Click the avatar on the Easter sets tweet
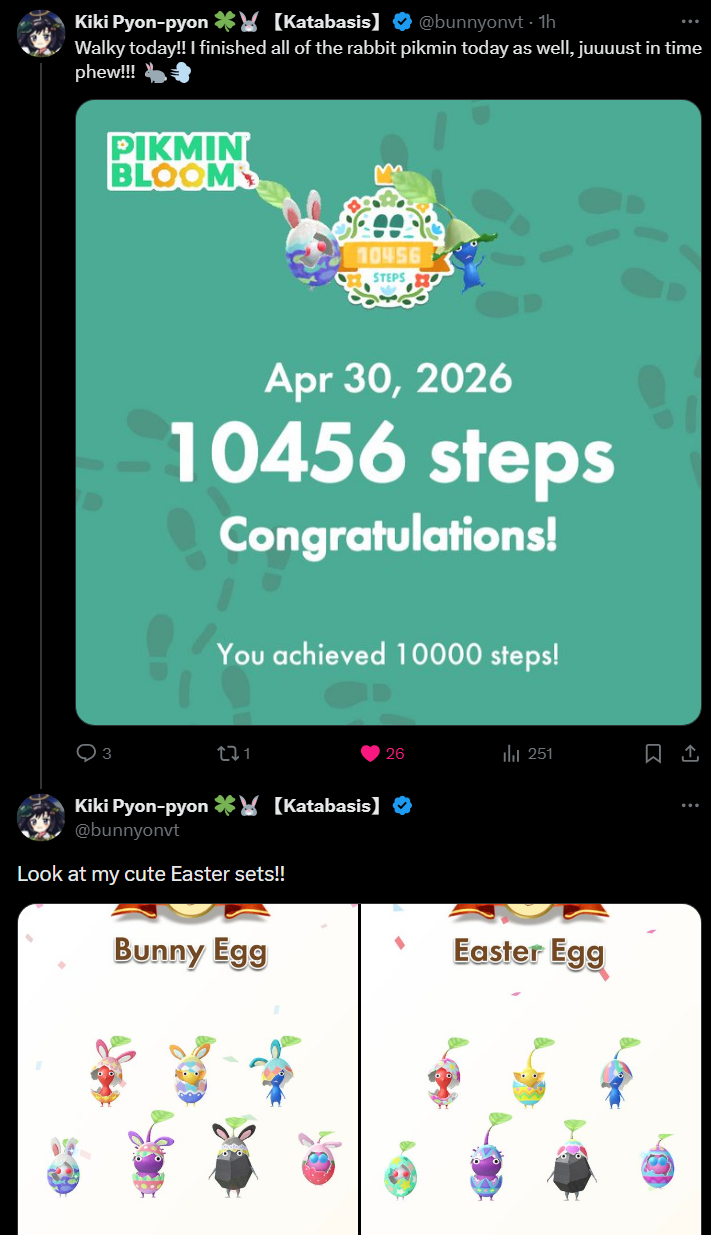 point(41,817)
